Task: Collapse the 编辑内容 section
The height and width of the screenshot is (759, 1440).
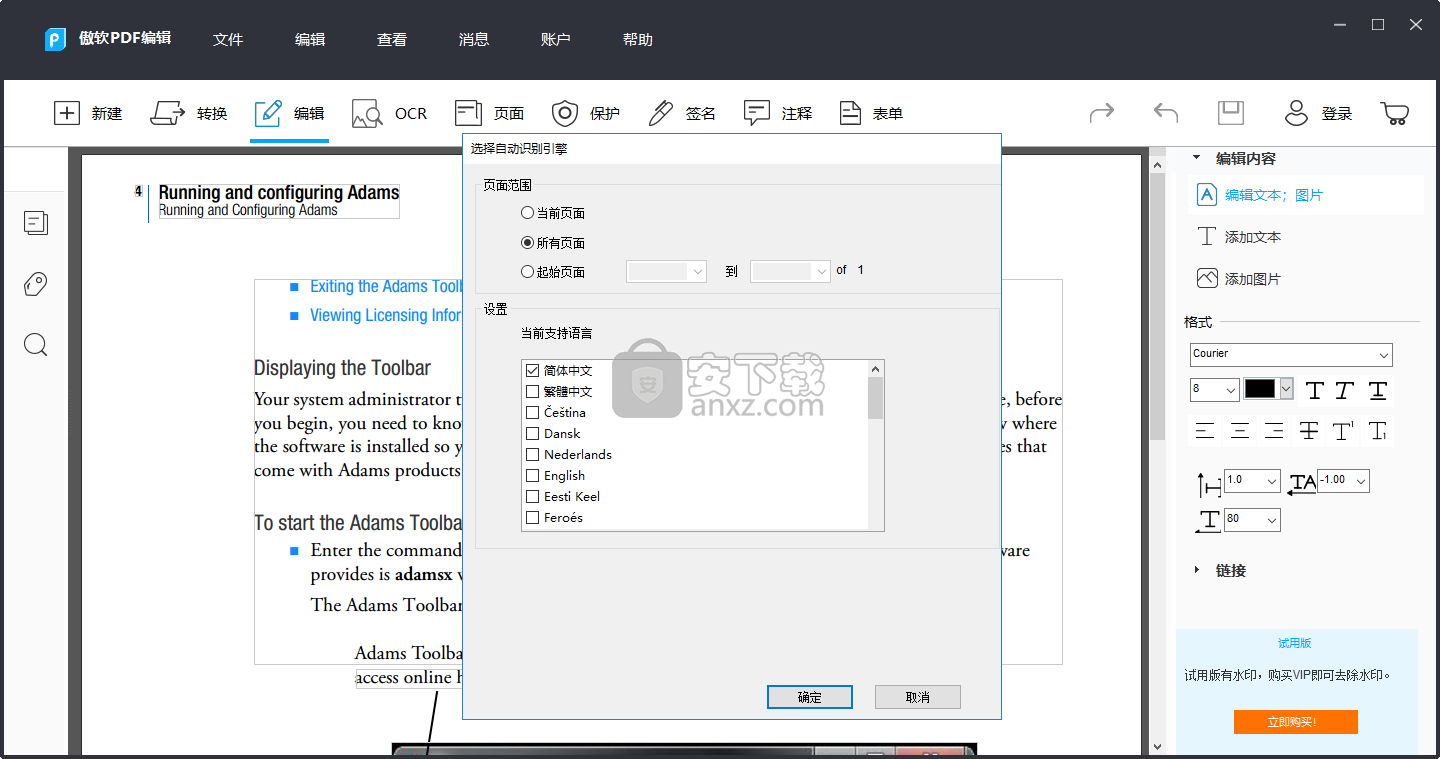Action: point(1197,158)
